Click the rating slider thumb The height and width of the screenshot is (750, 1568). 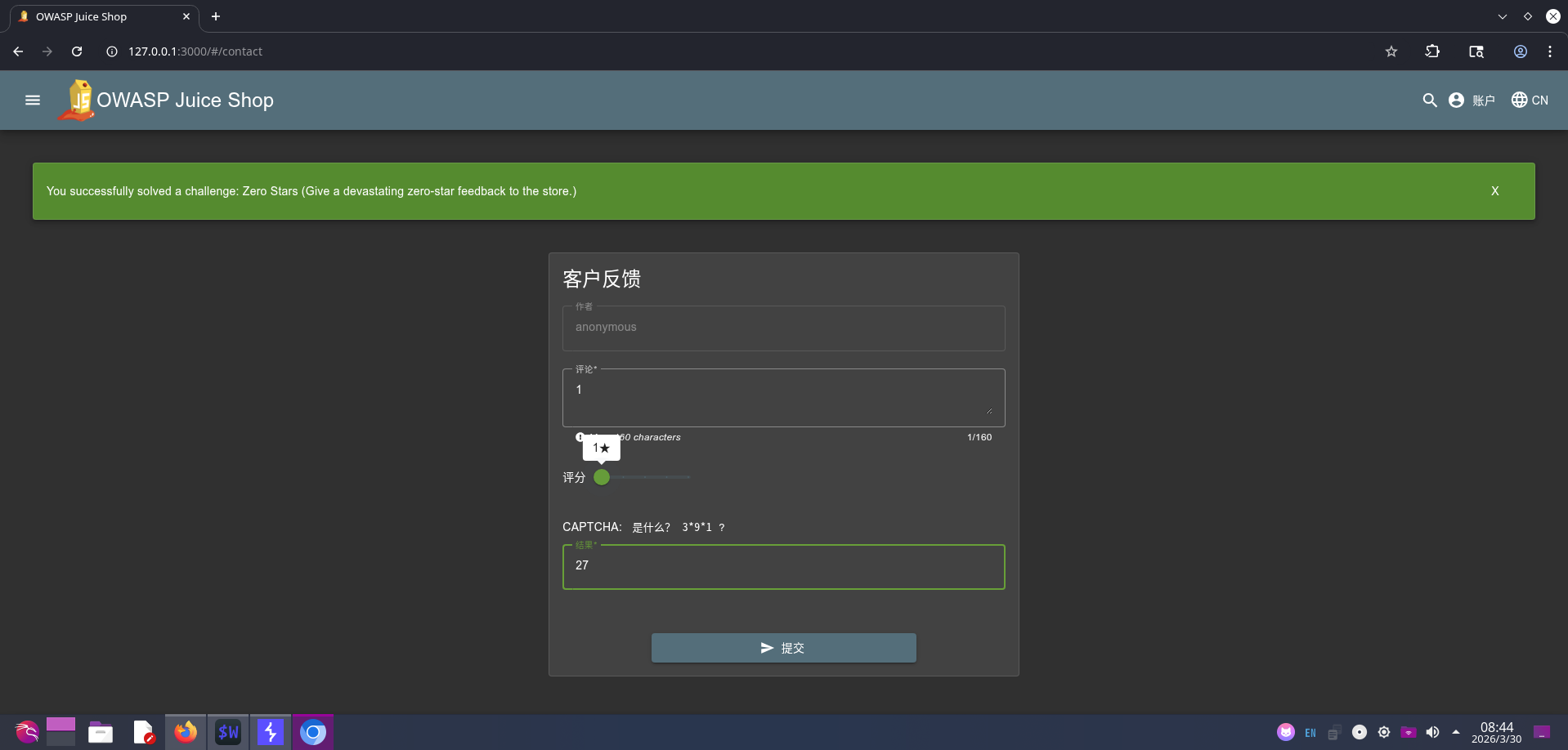tap(602, 477)
